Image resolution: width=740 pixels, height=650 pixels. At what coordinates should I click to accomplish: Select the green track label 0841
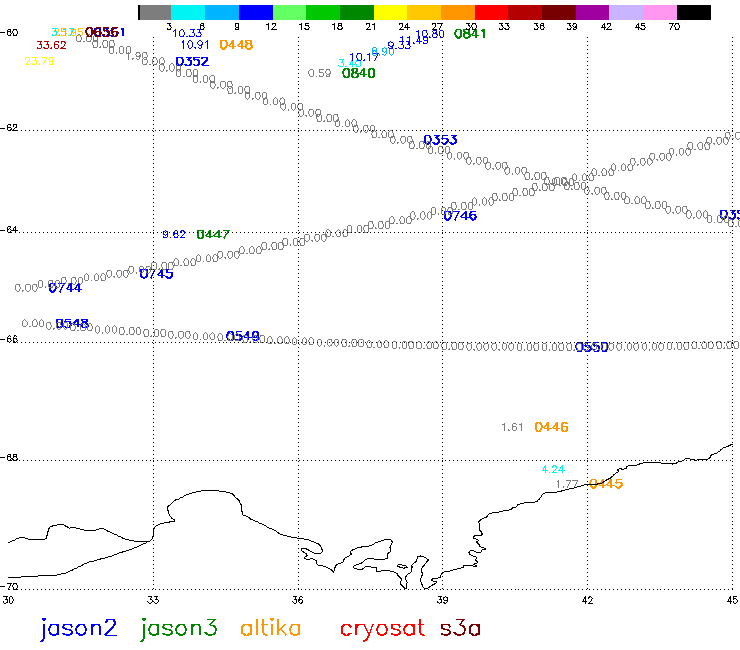(x=470, y=34)
